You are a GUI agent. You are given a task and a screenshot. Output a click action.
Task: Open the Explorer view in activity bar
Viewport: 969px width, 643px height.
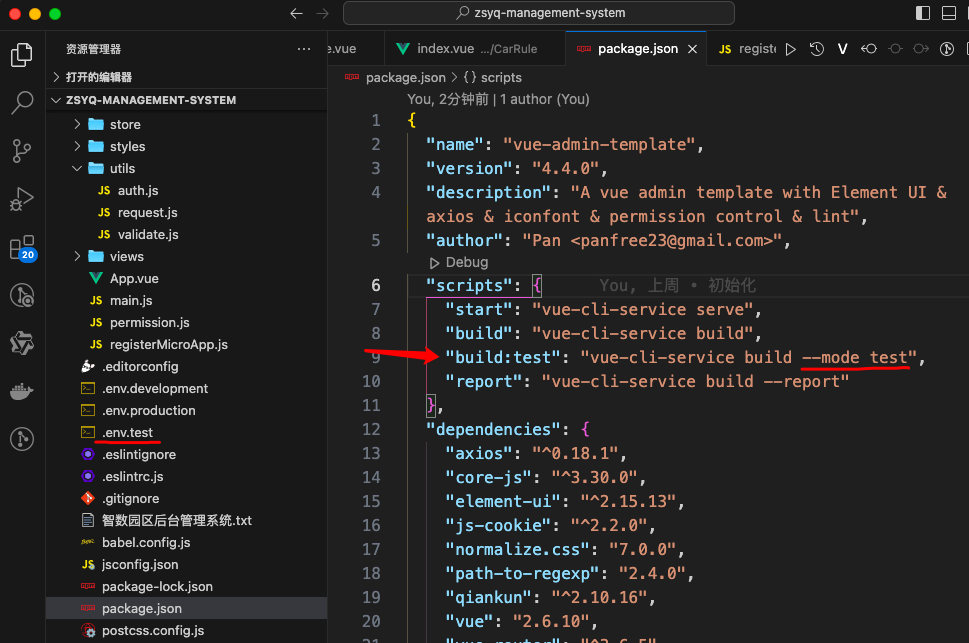[x=22, y=55]
